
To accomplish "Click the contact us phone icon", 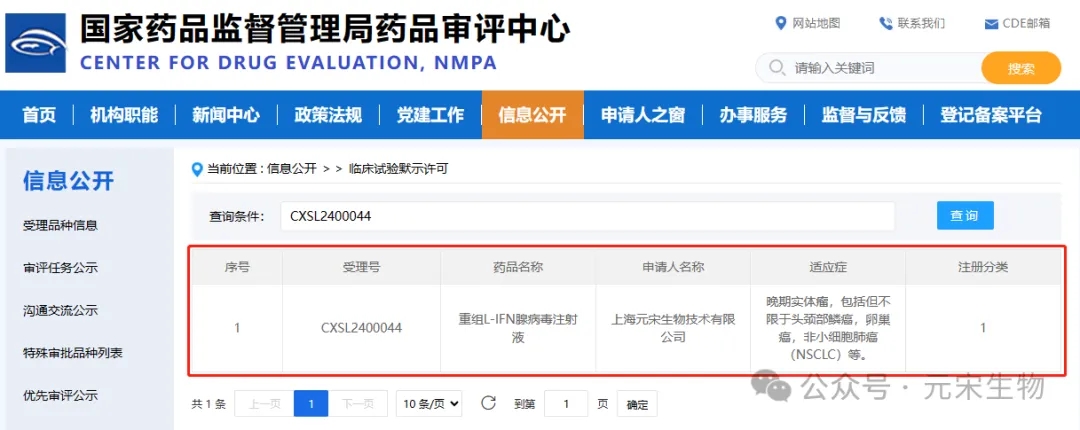I will [x=885, y=24].
